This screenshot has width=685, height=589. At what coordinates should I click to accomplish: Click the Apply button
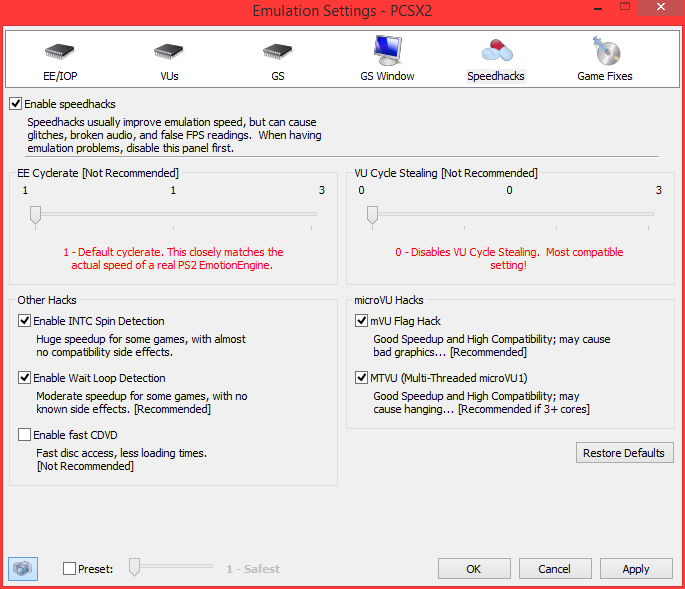tap(636, 568)
